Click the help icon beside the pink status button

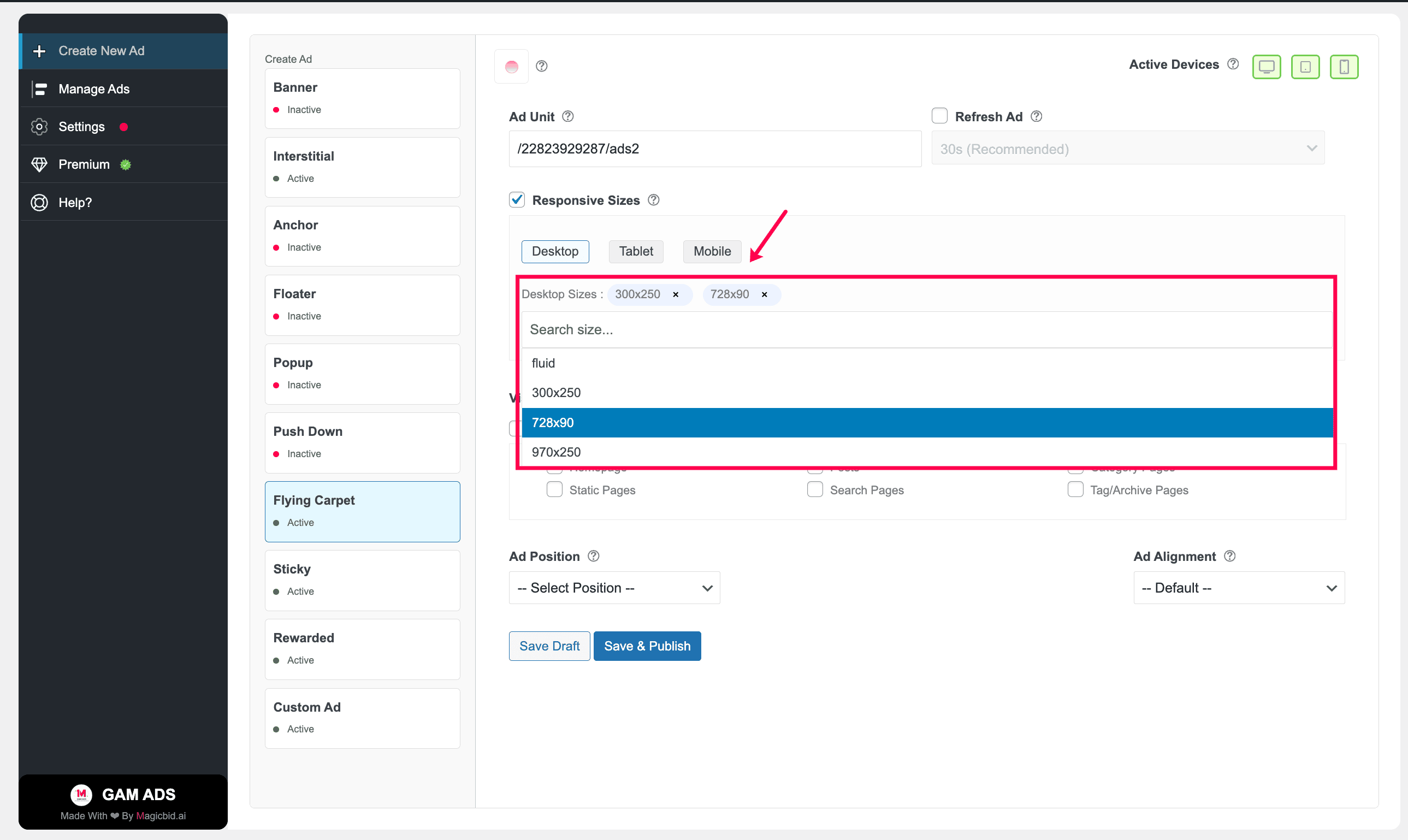pyautogui.click(x=542, y=66)
